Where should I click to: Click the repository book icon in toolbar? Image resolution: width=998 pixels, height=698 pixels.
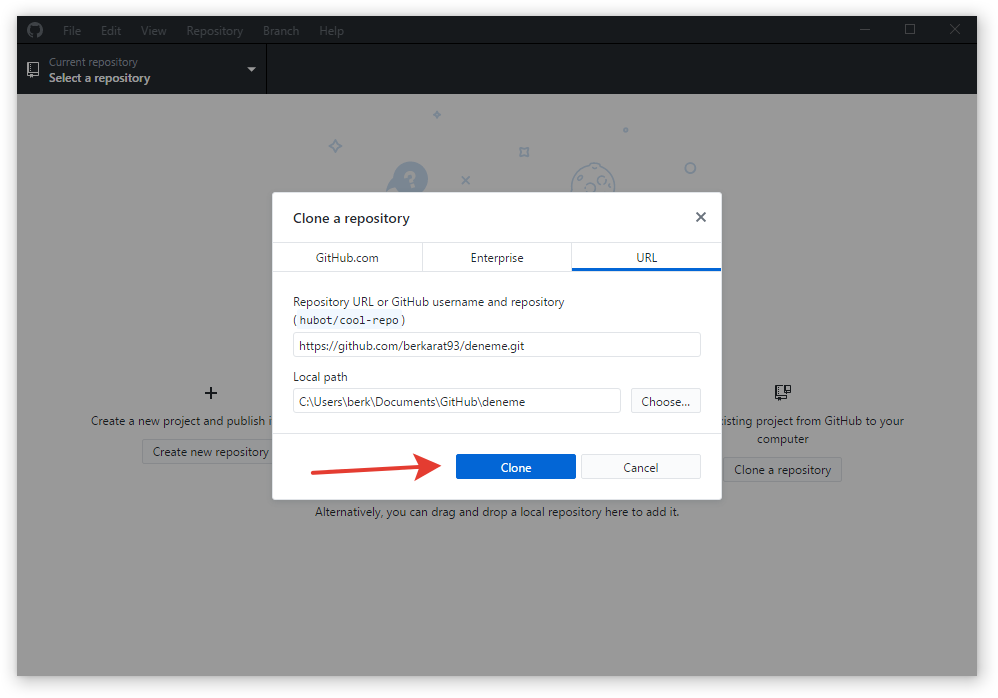pos(33,69)
